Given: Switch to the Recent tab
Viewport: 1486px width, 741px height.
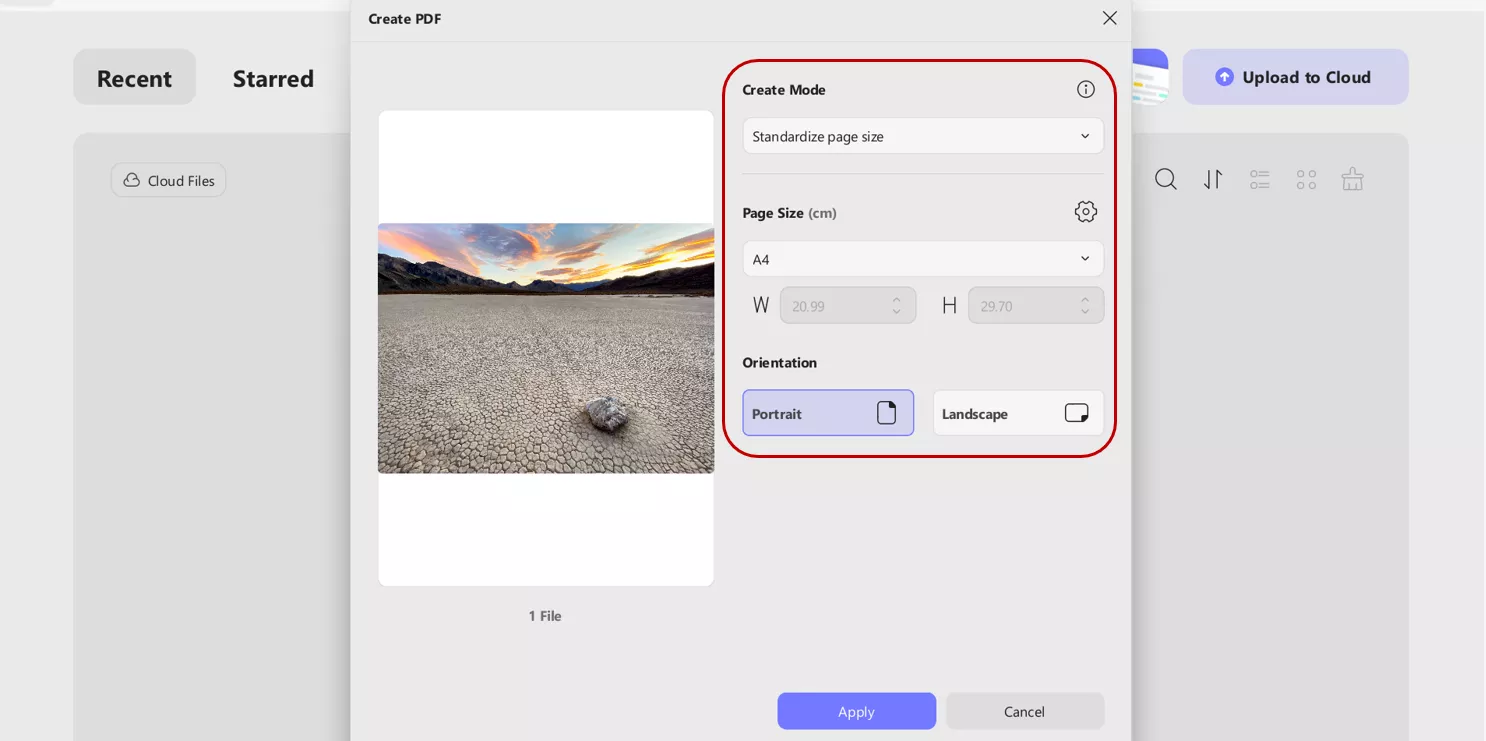Looking at the screenshot, I should coord(134,77).
